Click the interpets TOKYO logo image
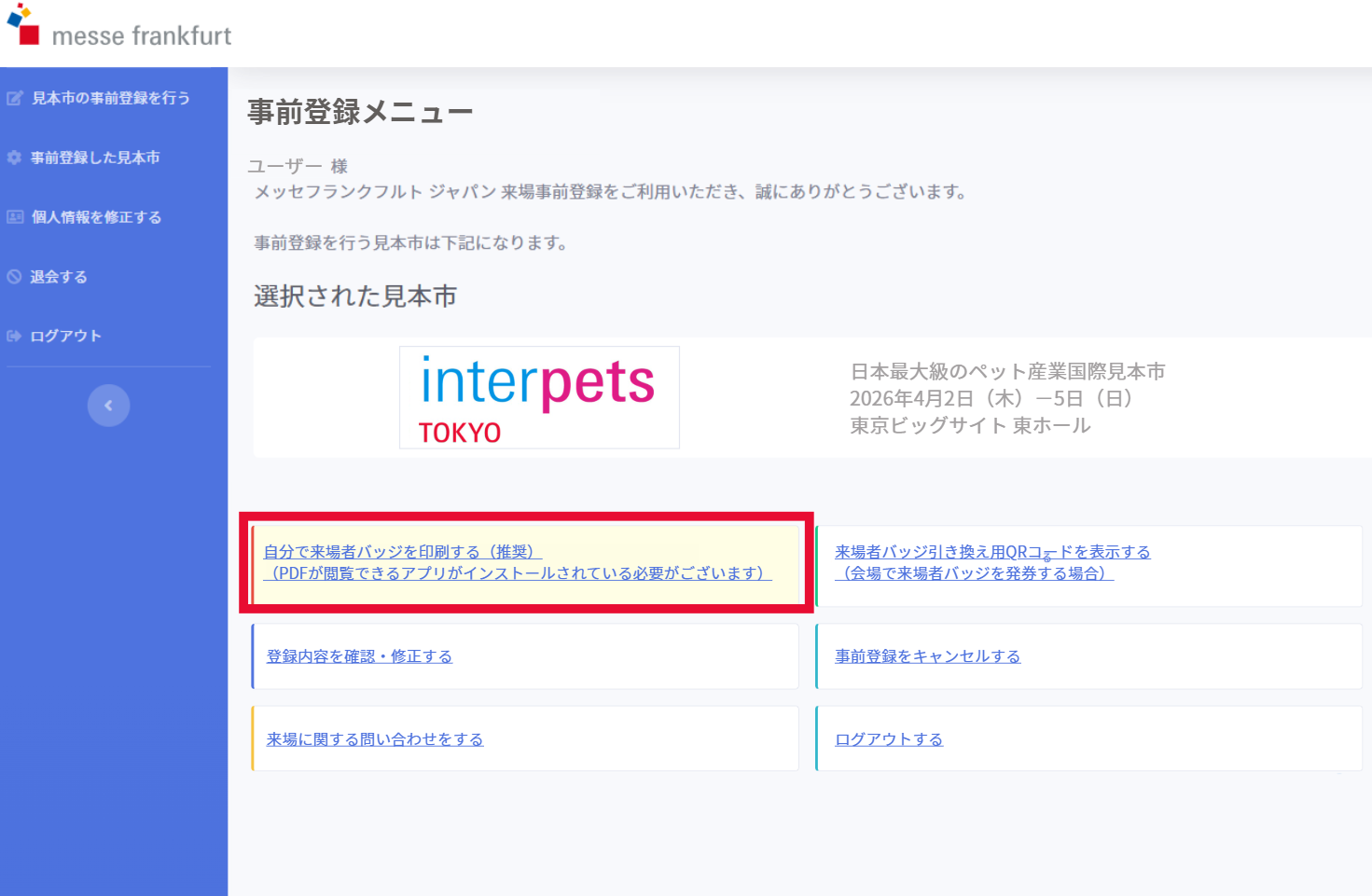 pyautogui.click(x=539, y=397)
